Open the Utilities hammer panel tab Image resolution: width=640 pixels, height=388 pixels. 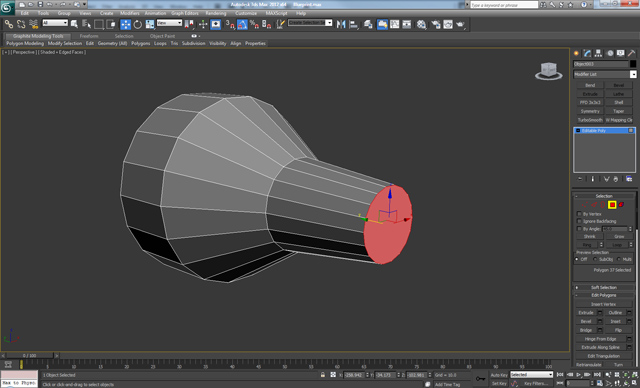click(631, 53)
